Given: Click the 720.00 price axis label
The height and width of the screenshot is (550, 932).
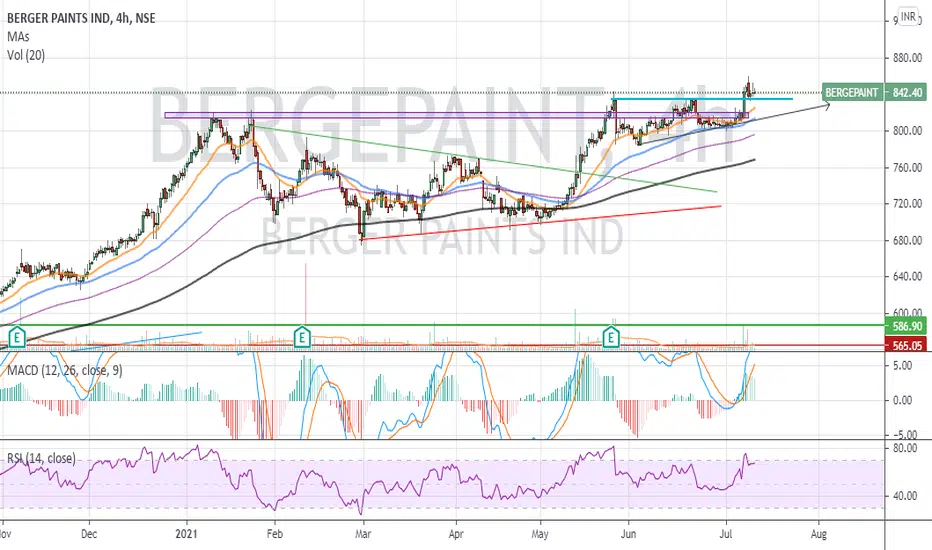Looking at the screenshot, I should 907,204.
